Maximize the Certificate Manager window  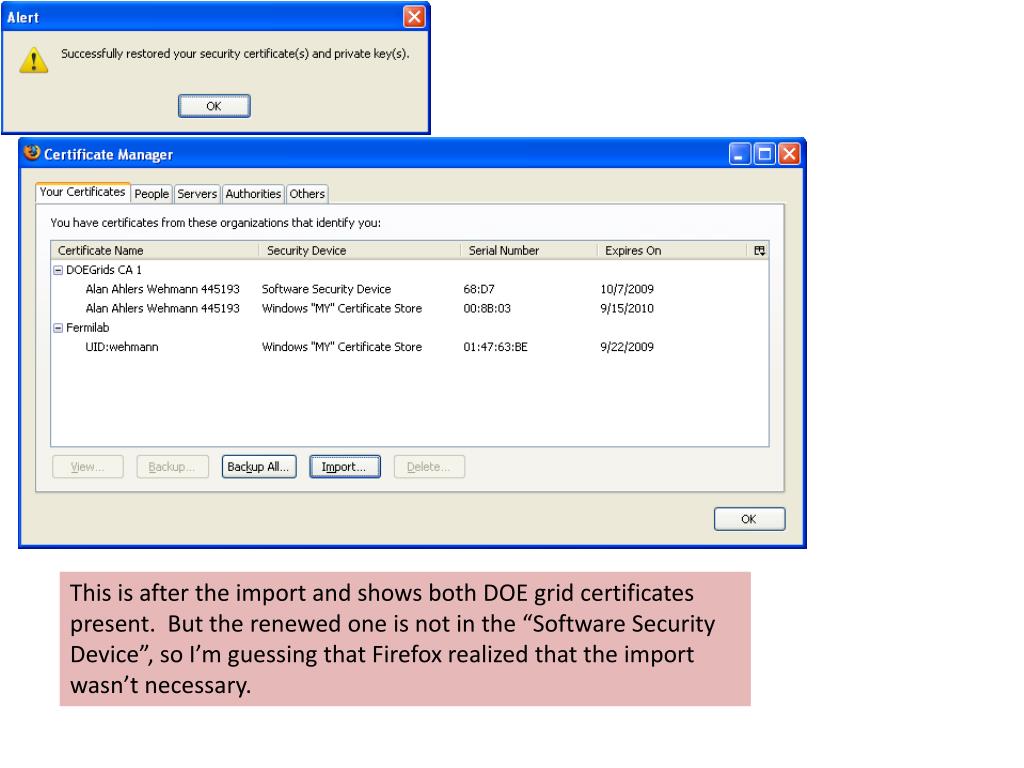click(764, 155)
